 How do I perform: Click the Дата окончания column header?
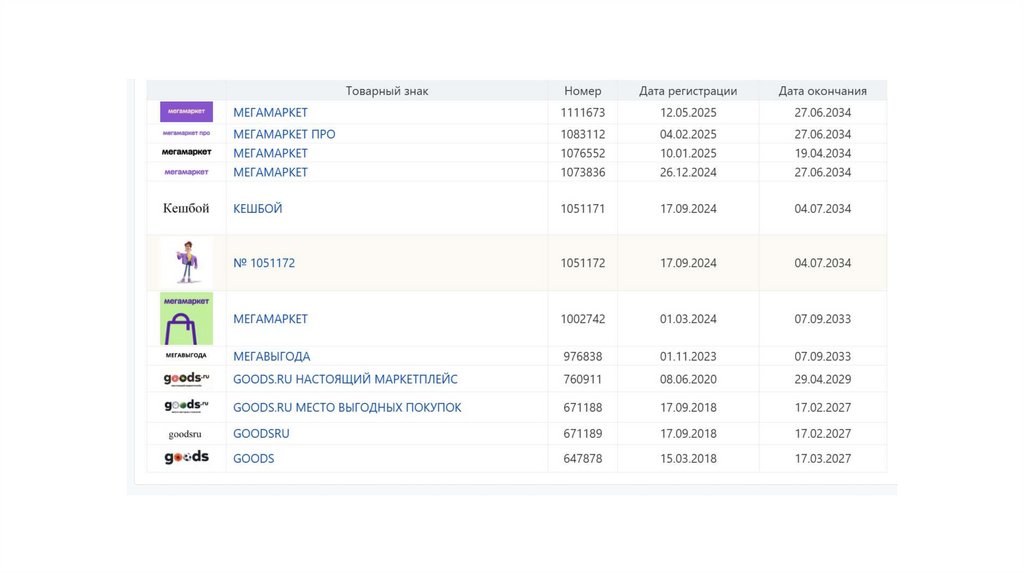click(x=823, y=91)
